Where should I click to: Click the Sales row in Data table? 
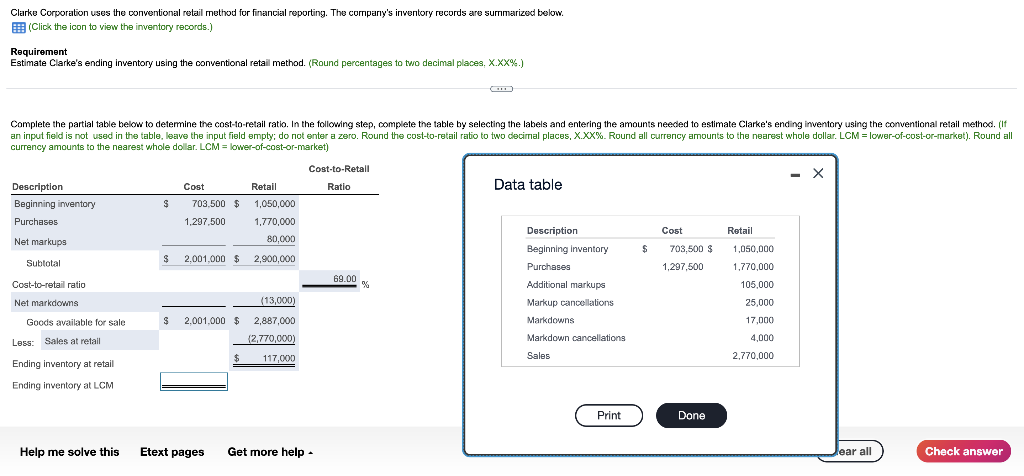(650, 356)
